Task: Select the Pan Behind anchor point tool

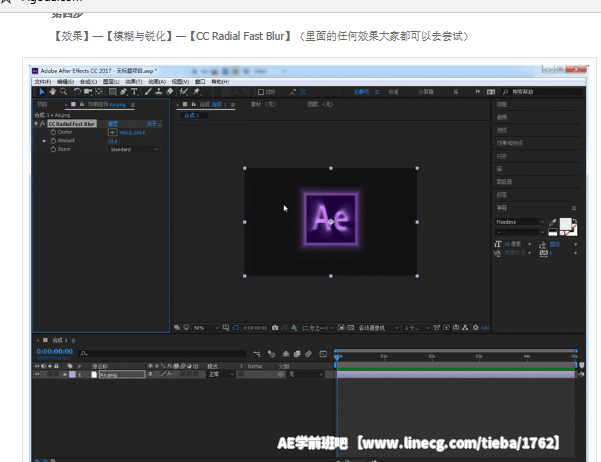Action: [99, 92]
